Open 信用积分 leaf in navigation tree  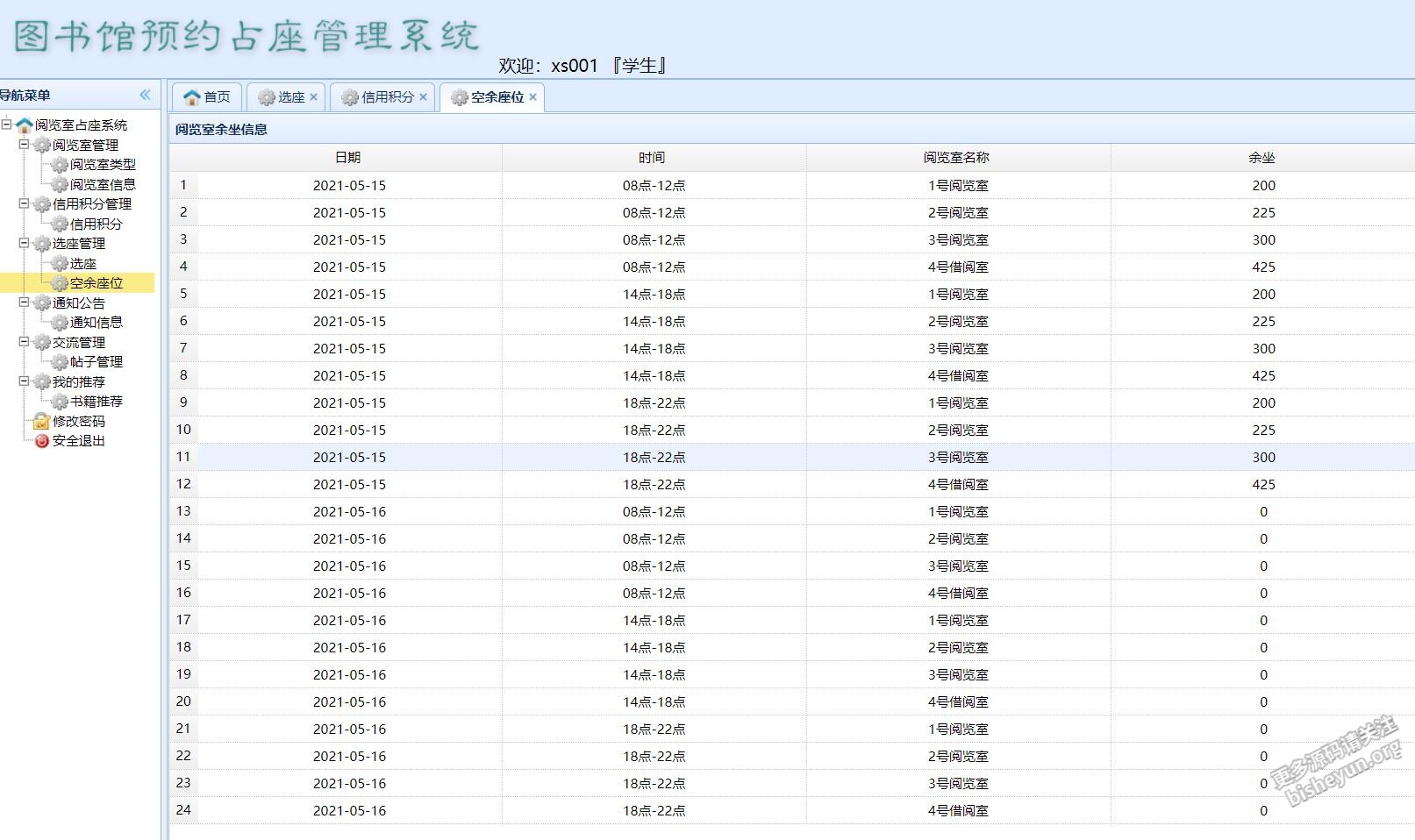pyautogui.click(x=96, y=224)
